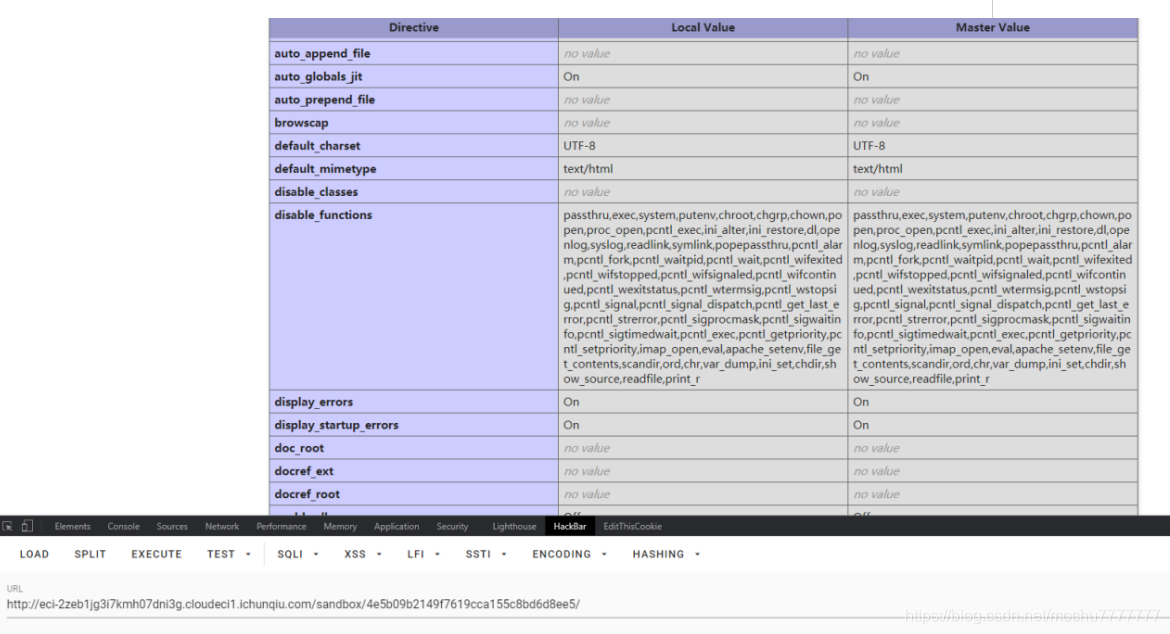1170x634 pixels.
Task: Select the default_charset directive cell
Action: 413,146
